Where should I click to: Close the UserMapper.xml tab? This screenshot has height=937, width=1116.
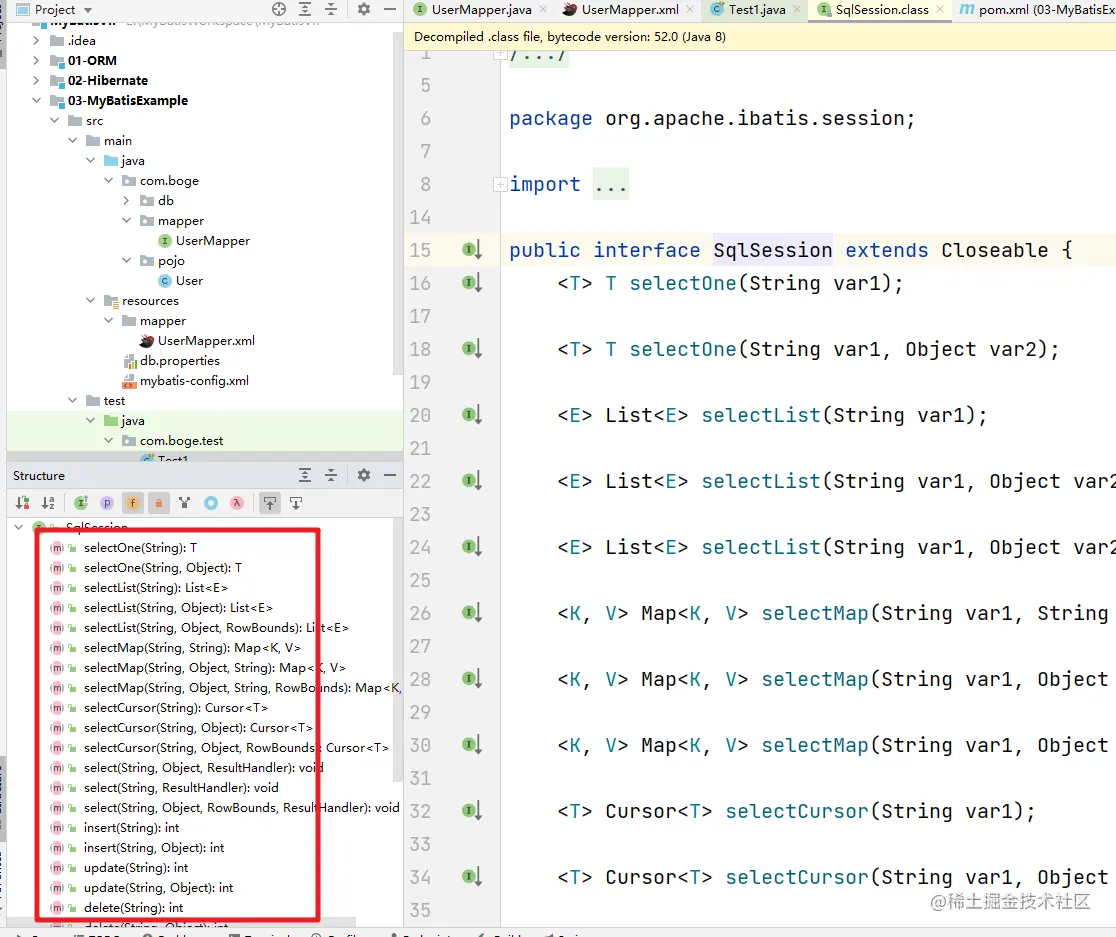pyautogui.click(x=690, y=9)
